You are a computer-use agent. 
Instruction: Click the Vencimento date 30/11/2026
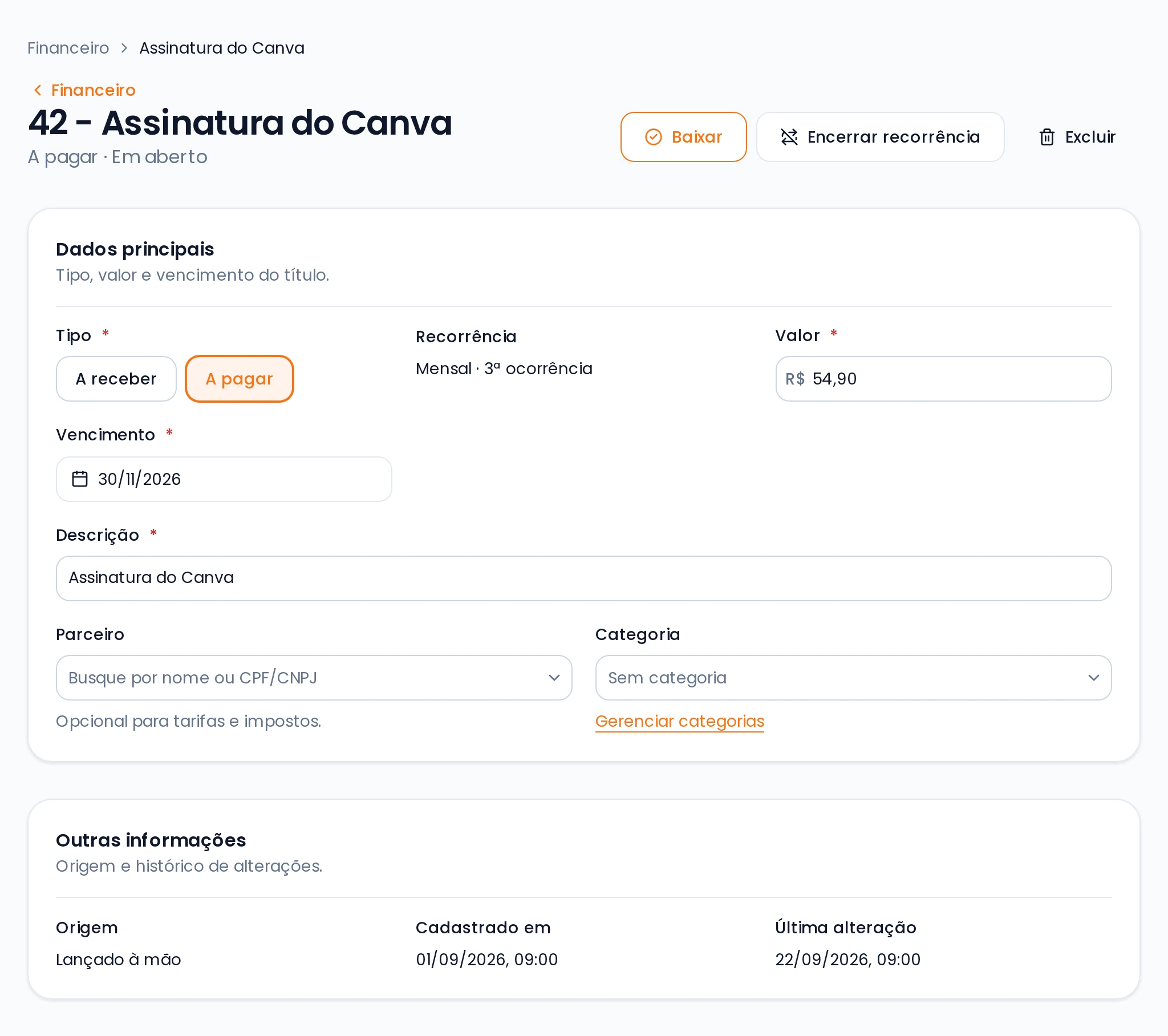(139, 479)
